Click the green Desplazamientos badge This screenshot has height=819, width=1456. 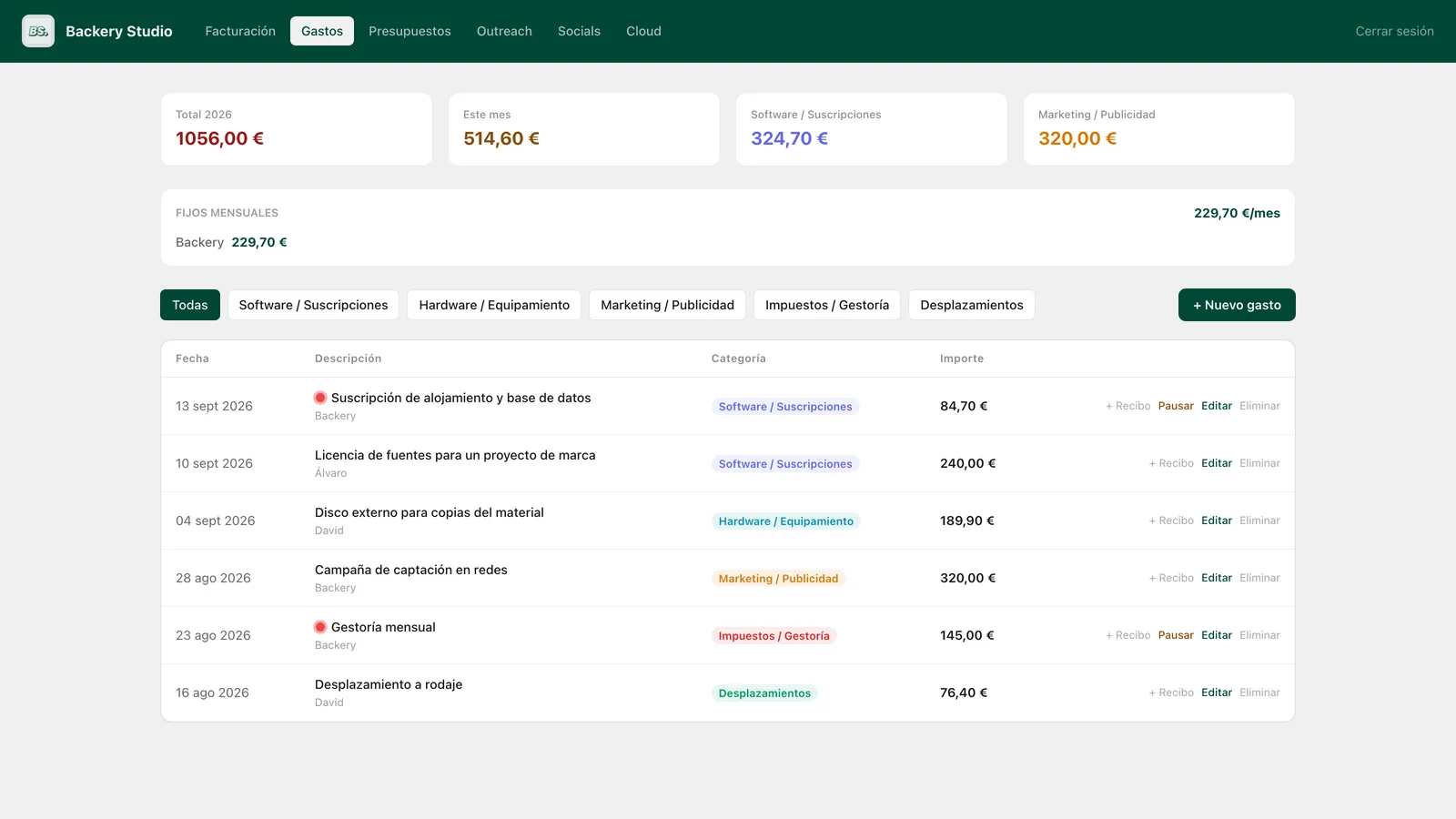click(x=764, y=693)
